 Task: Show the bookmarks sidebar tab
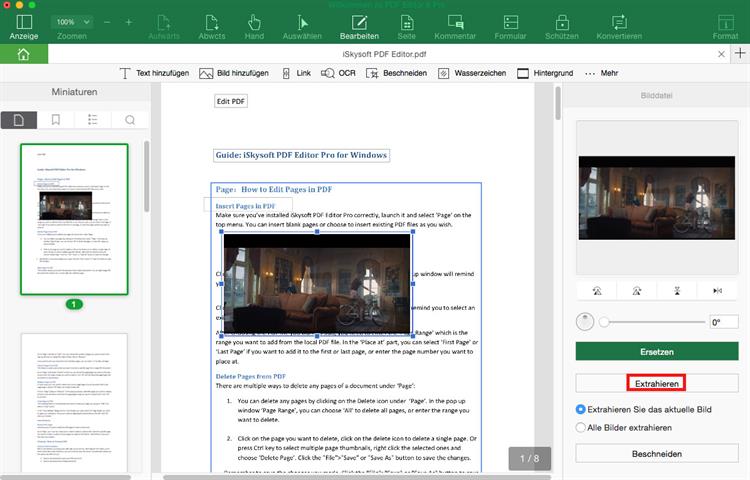pos(55,120)
